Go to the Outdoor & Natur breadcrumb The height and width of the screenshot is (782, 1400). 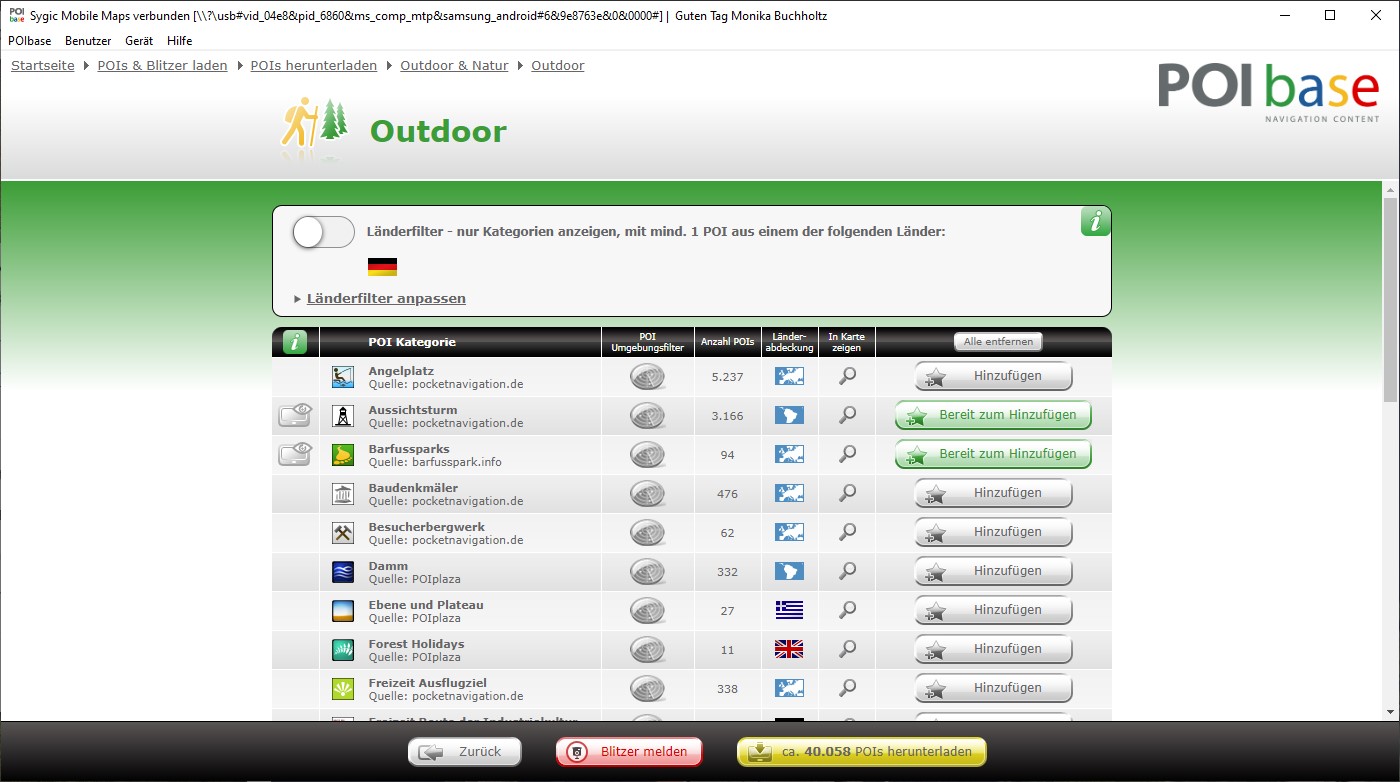454,66
